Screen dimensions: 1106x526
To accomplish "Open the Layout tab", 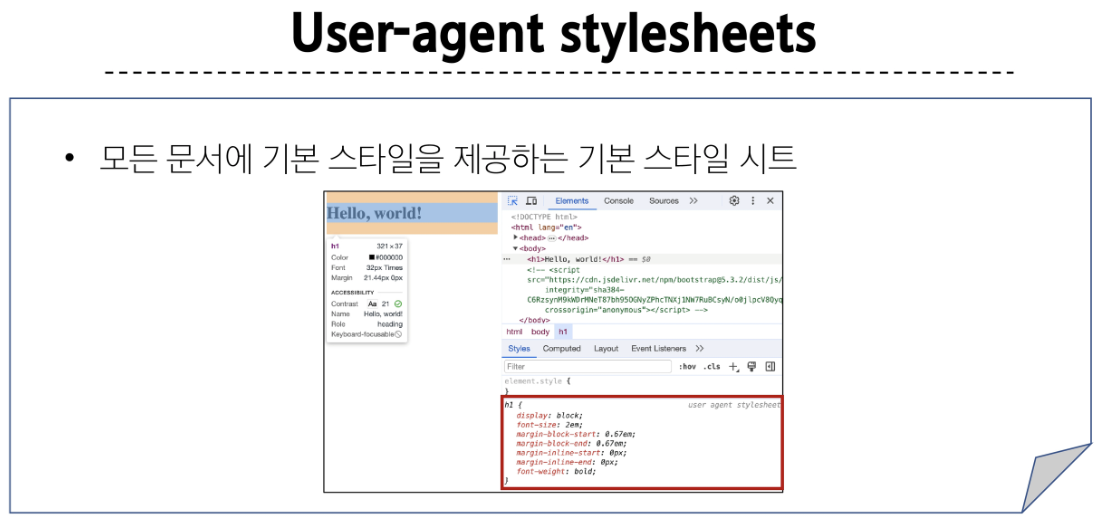I will (606, 348).
